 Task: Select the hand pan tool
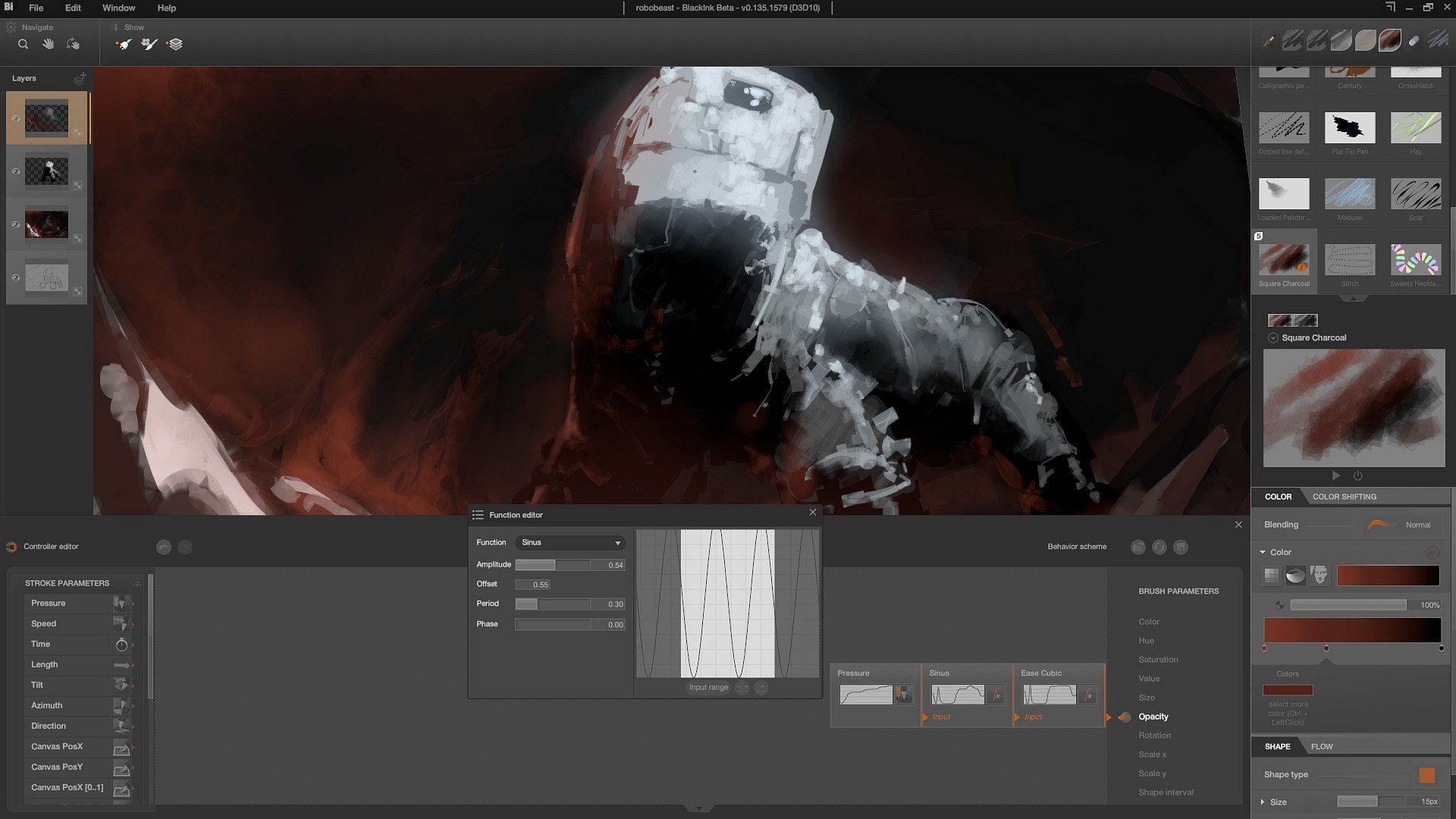[x=48, y=44]
